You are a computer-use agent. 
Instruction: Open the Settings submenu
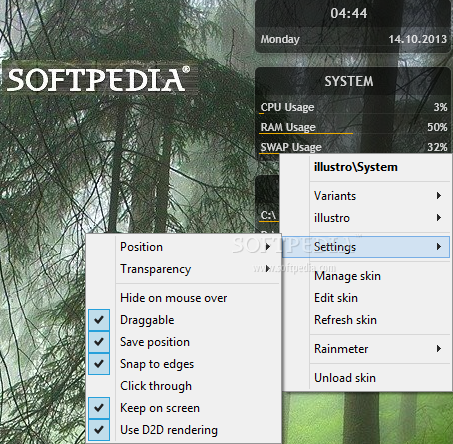coord(366,247)
